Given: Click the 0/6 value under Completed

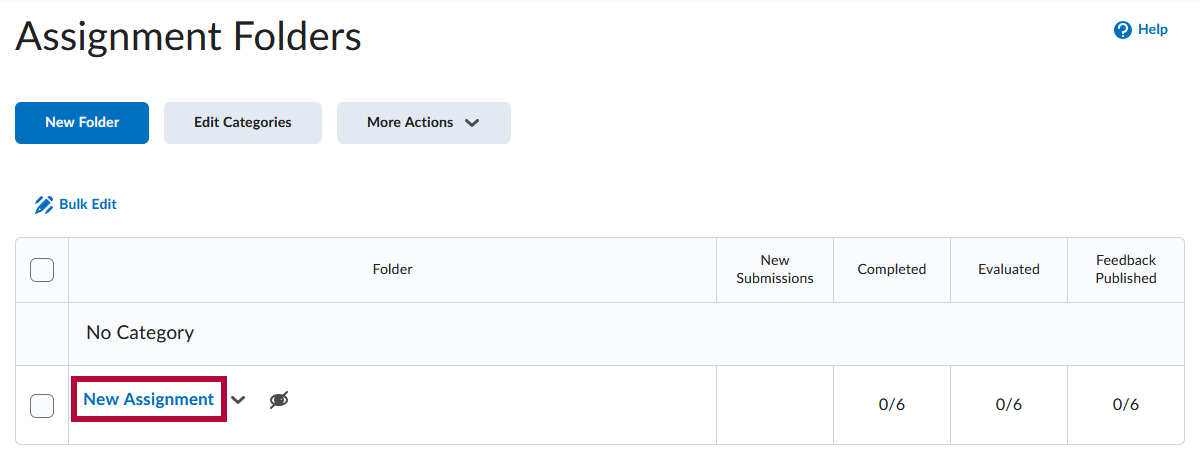Looking at the screenshot, I should click(892, 405).
